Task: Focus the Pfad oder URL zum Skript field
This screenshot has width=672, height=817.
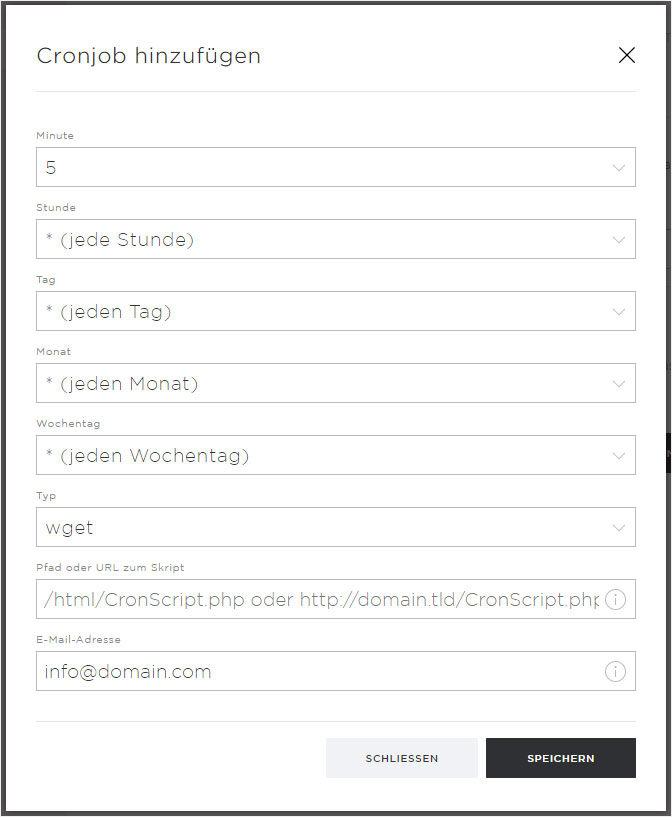Action: click(x=335, y=599)
